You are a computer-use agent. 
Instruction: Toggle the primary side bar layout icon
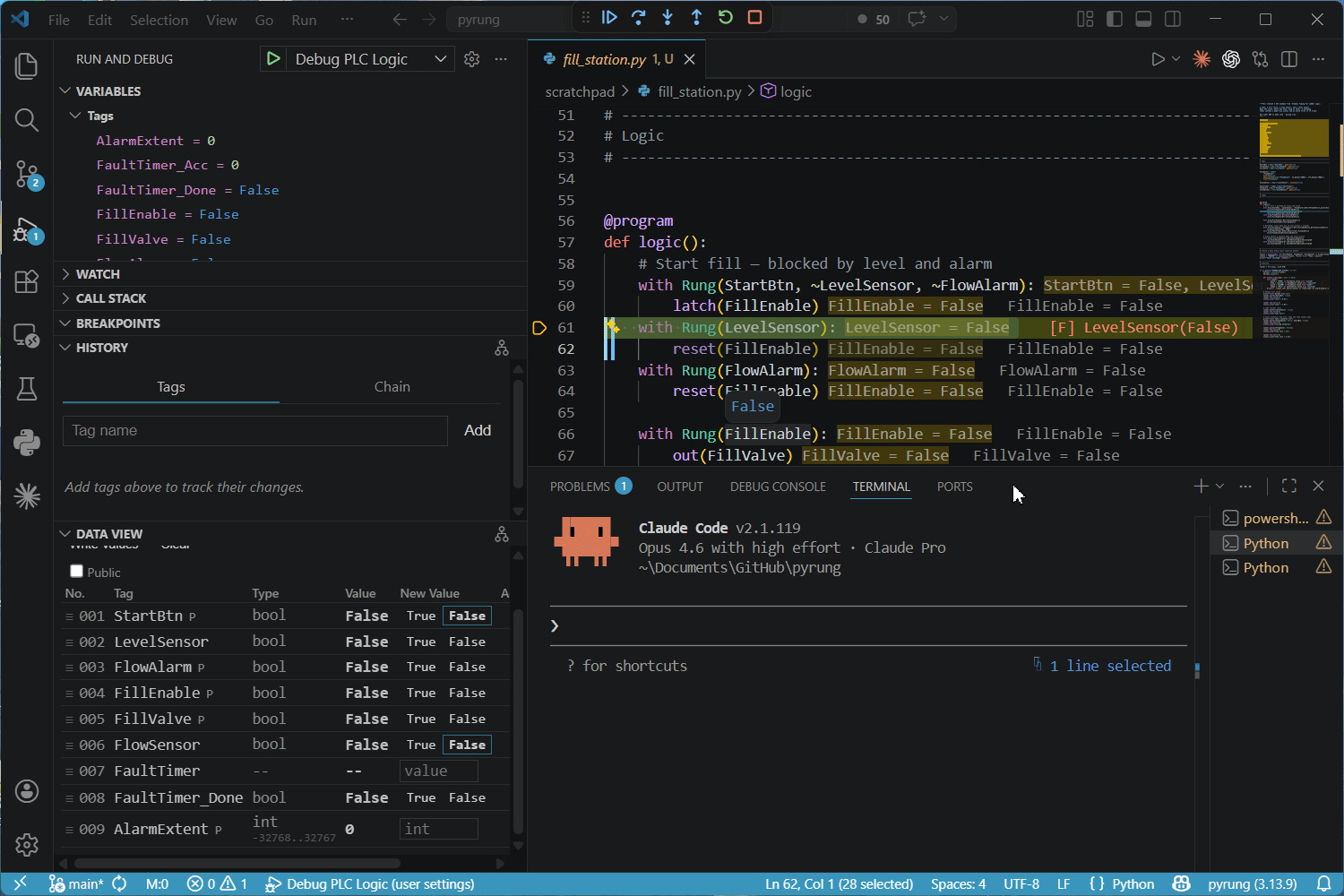click(x=1115, y=19)
